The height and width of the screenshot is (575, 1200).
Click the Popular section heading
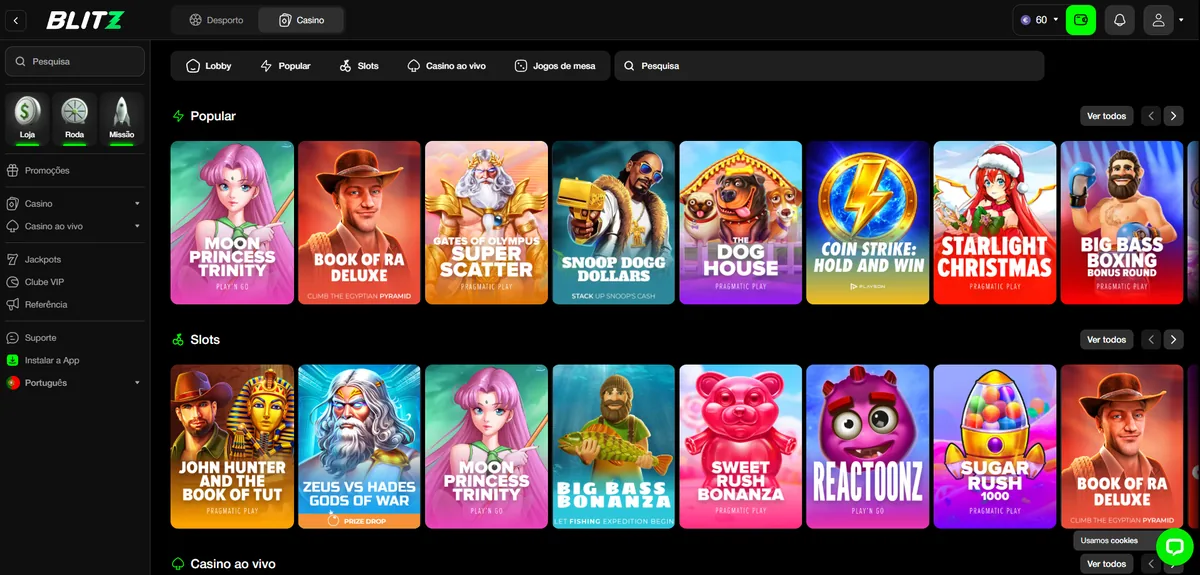(x=213, y=116)
